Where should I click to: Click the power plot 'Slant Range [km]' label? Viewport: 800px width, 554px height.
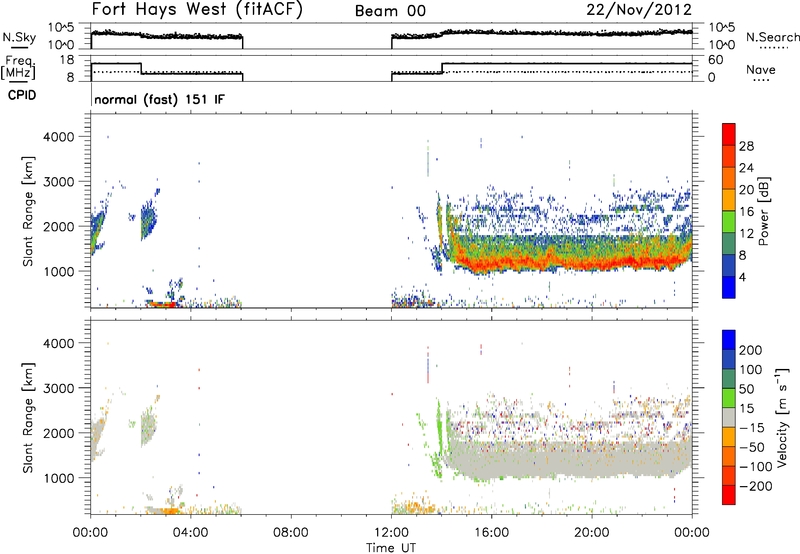[x=28, y=211]
